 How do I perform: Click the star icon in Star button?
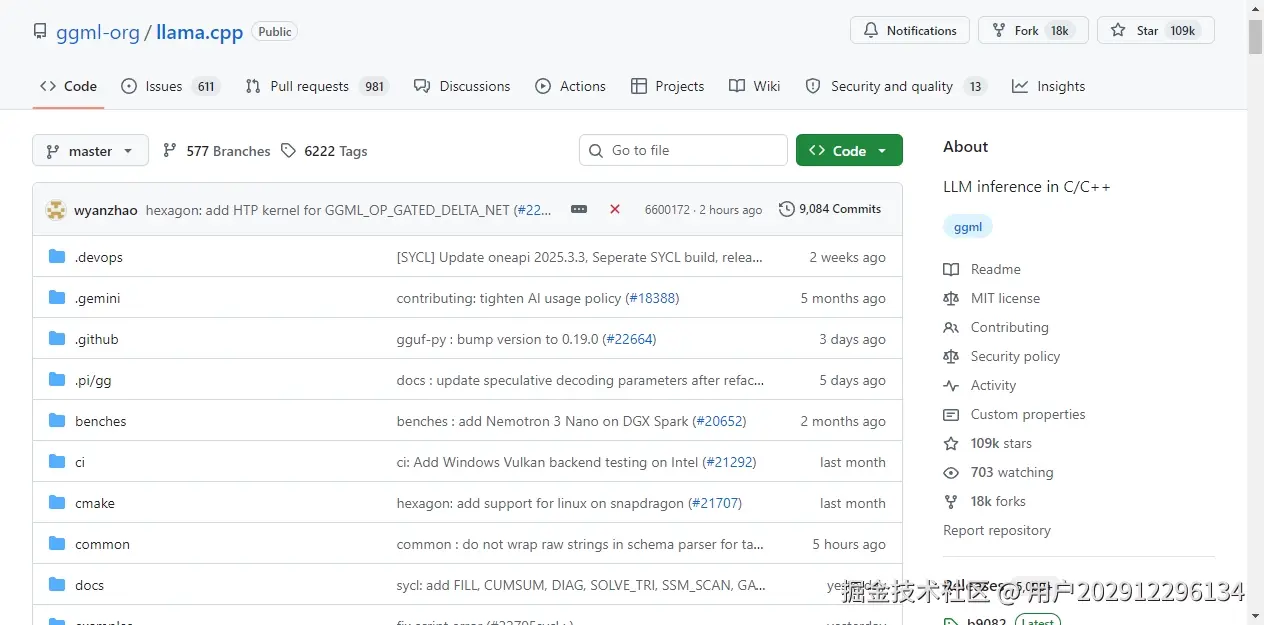[x=1119, y=31]
